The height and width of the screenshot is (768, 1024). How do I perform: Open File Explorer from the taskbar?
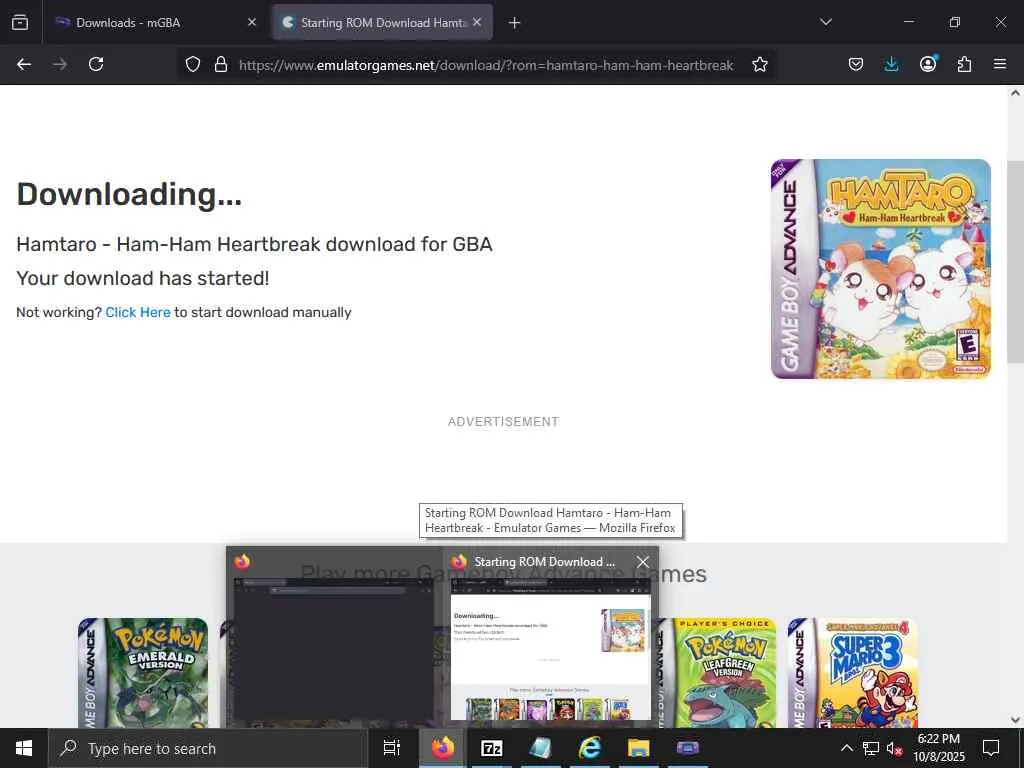(x=638, y=748)
